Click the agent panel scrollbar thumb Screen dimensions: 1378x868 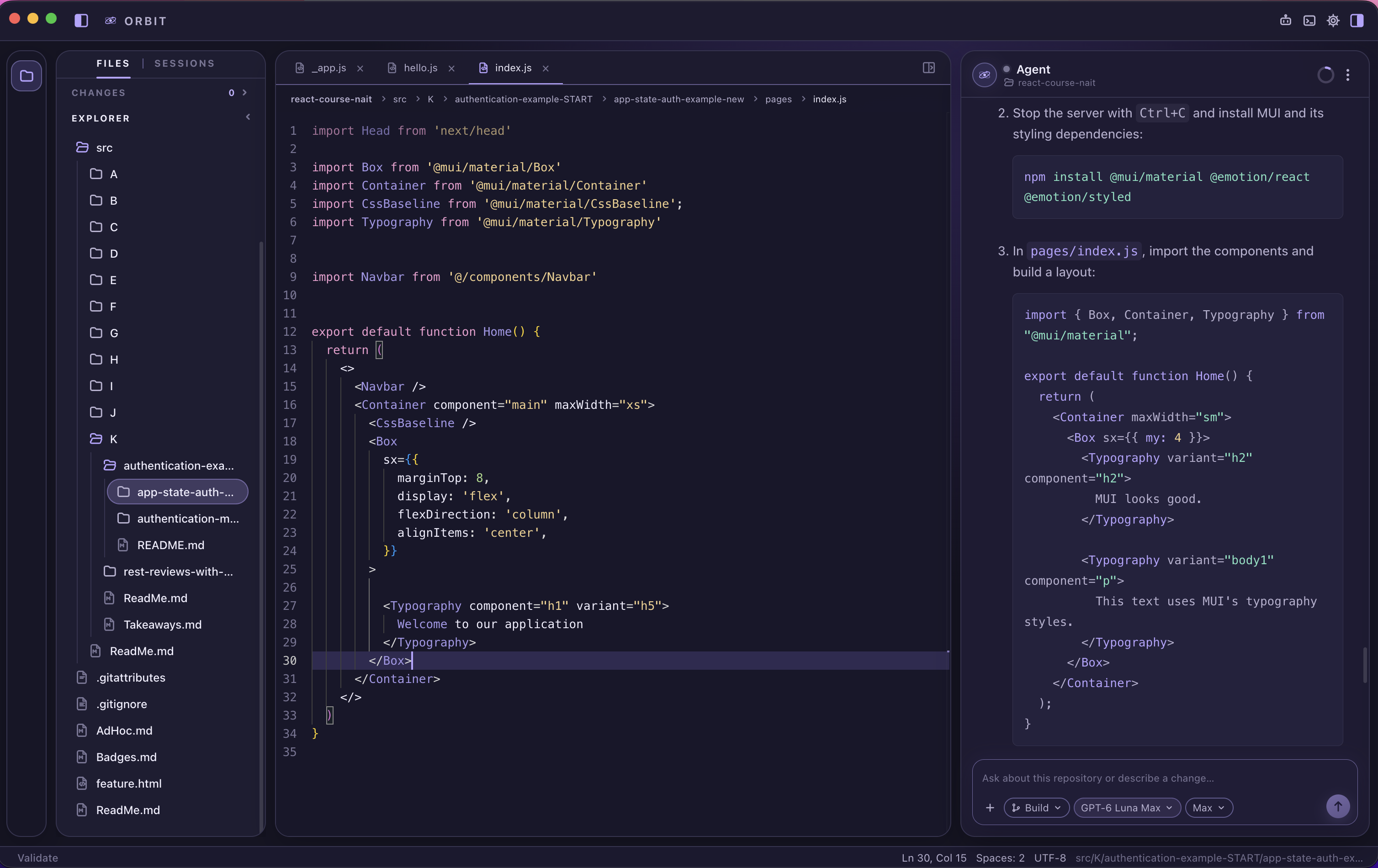pos(1365,665)
